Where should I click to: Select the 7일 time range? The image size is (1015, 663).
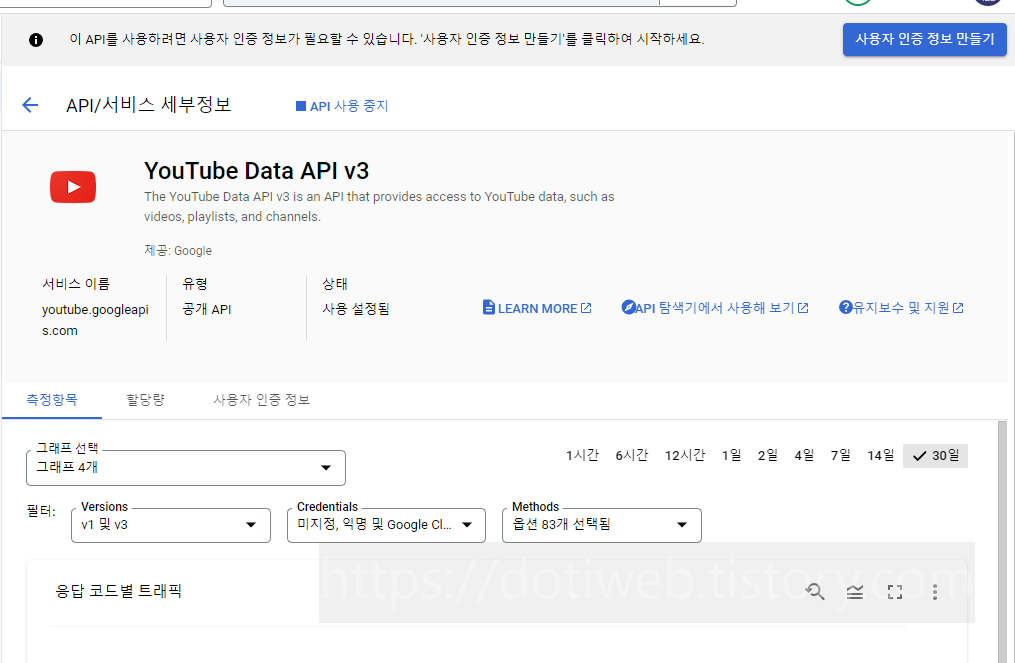pos(840,456)
